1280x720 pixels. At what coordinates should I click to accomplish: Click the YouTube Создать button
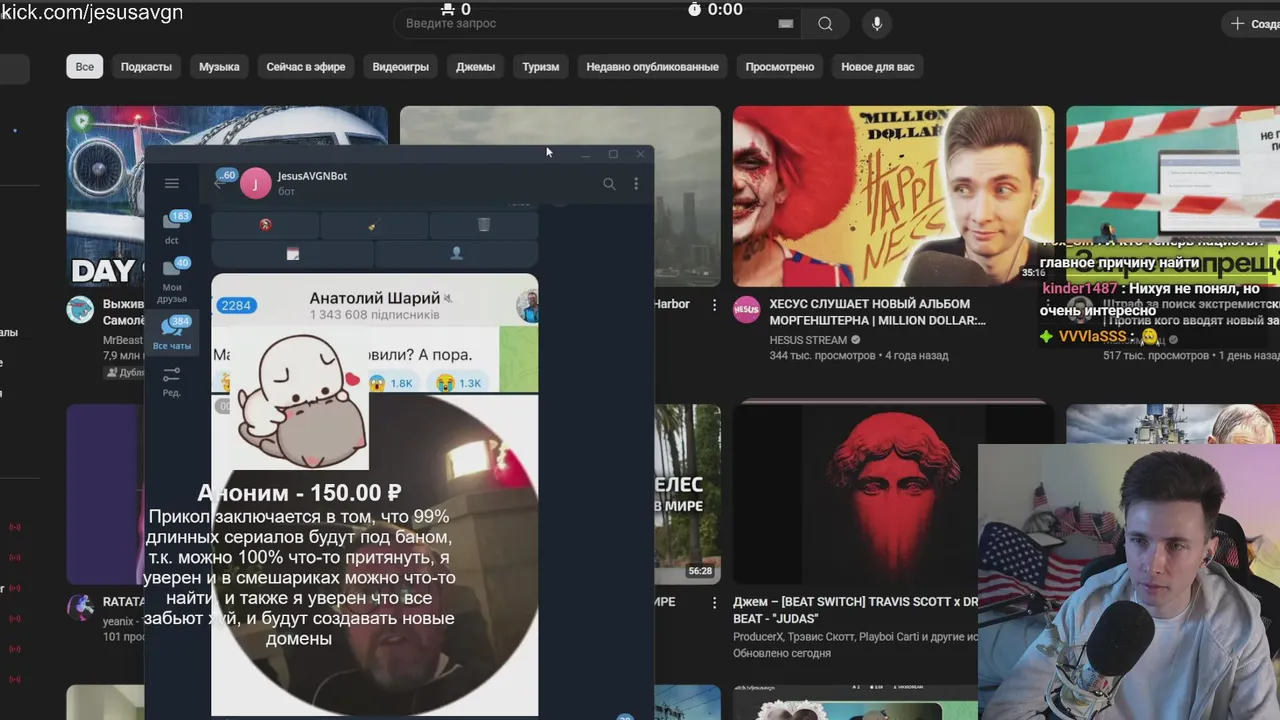[x=1252, y=24]
